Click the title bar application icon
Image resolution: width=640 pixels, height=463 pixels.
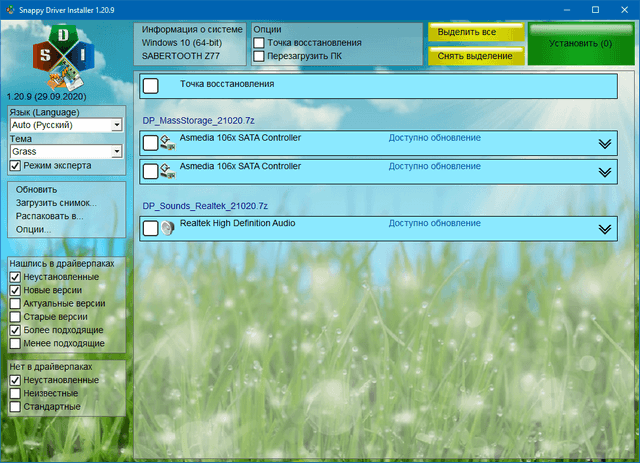click(x=11, y=9)
